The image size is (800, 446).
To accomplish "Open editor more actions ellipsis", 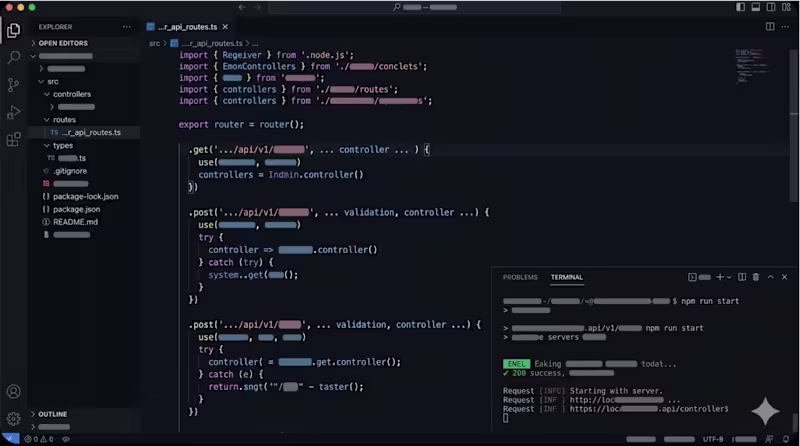I will coord(785,27).
